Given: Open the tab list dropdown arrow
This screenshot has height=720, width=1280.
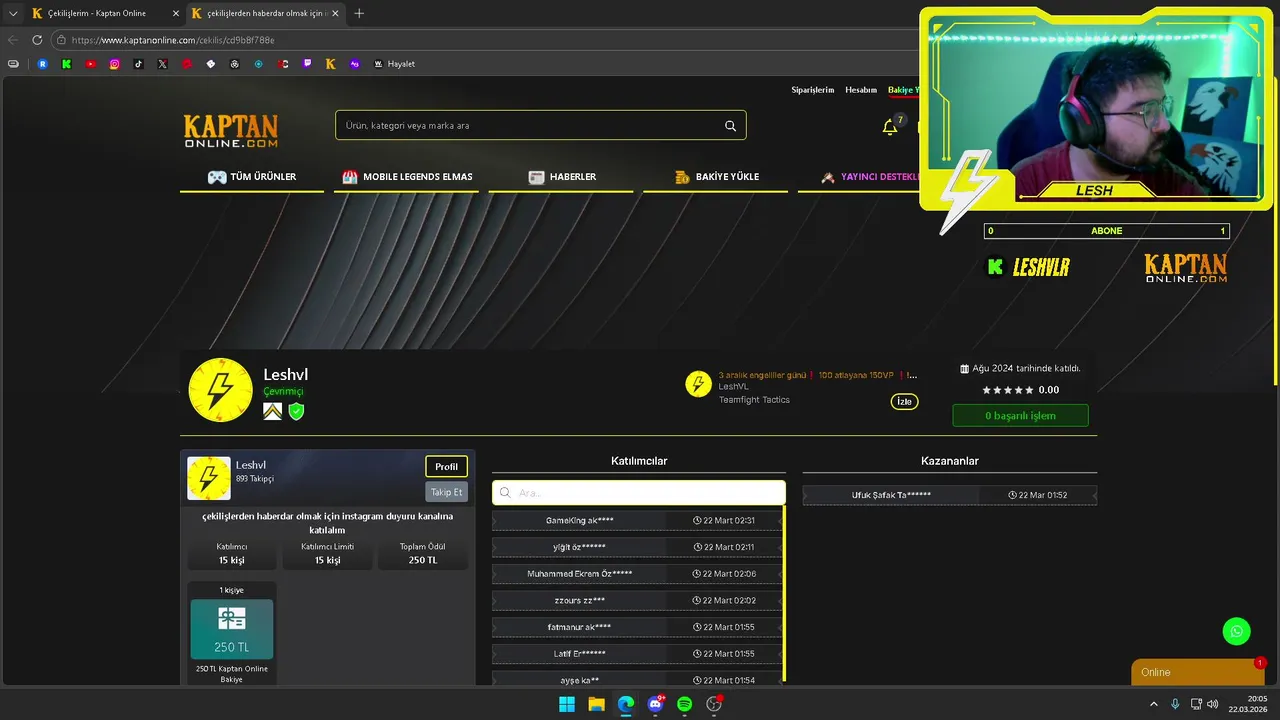Looking at the screenshot, I should click(x=13, y=13).
